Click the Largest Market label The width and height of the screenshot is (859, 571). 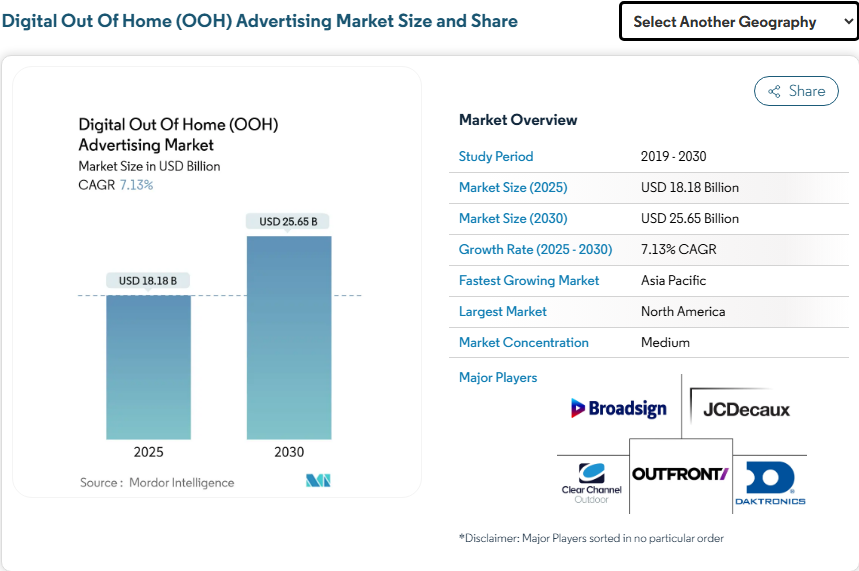pos(502,311)
